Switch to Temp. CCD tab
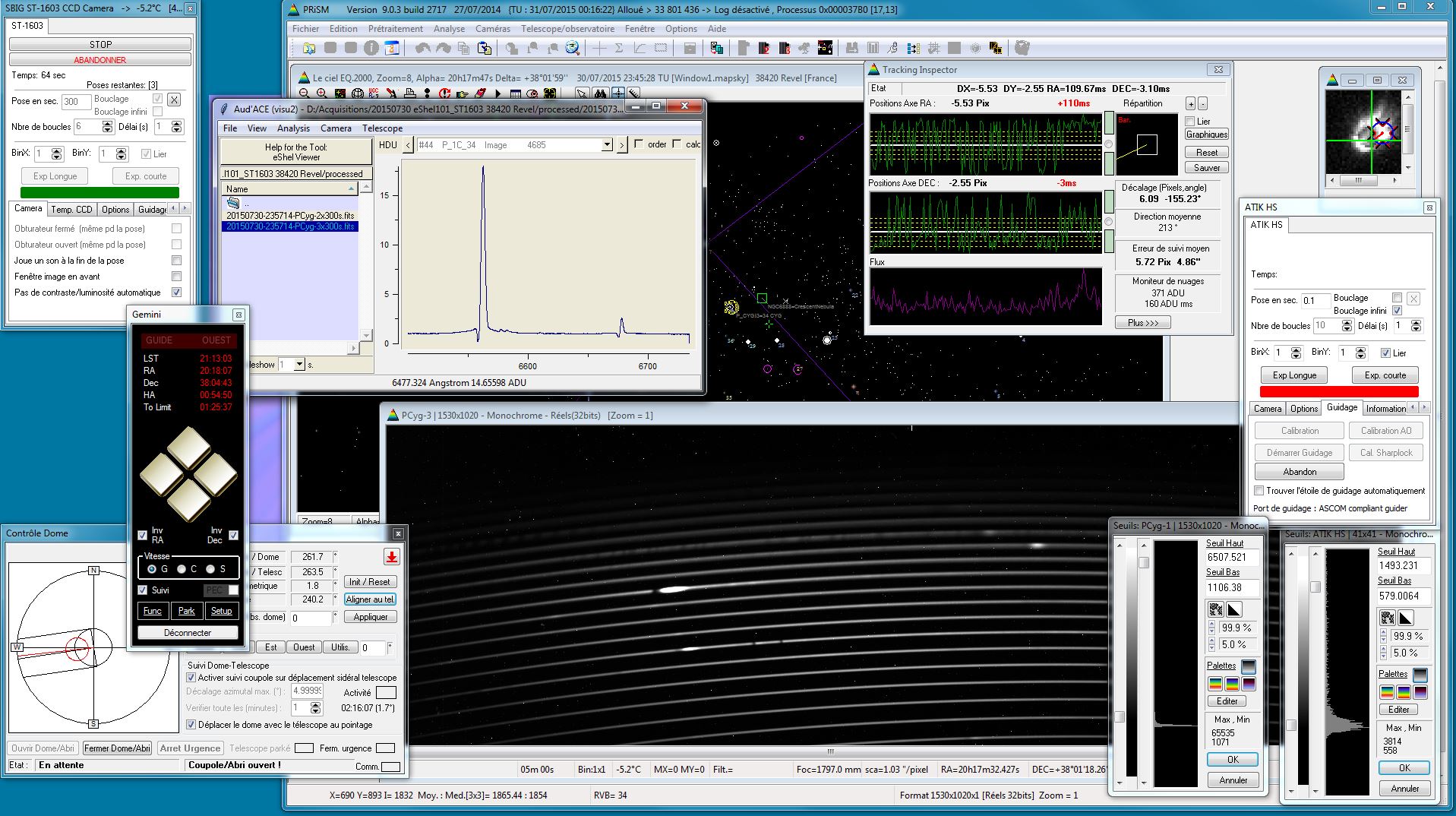Viewport: 1456px width, 816px height. coord(71,209)
